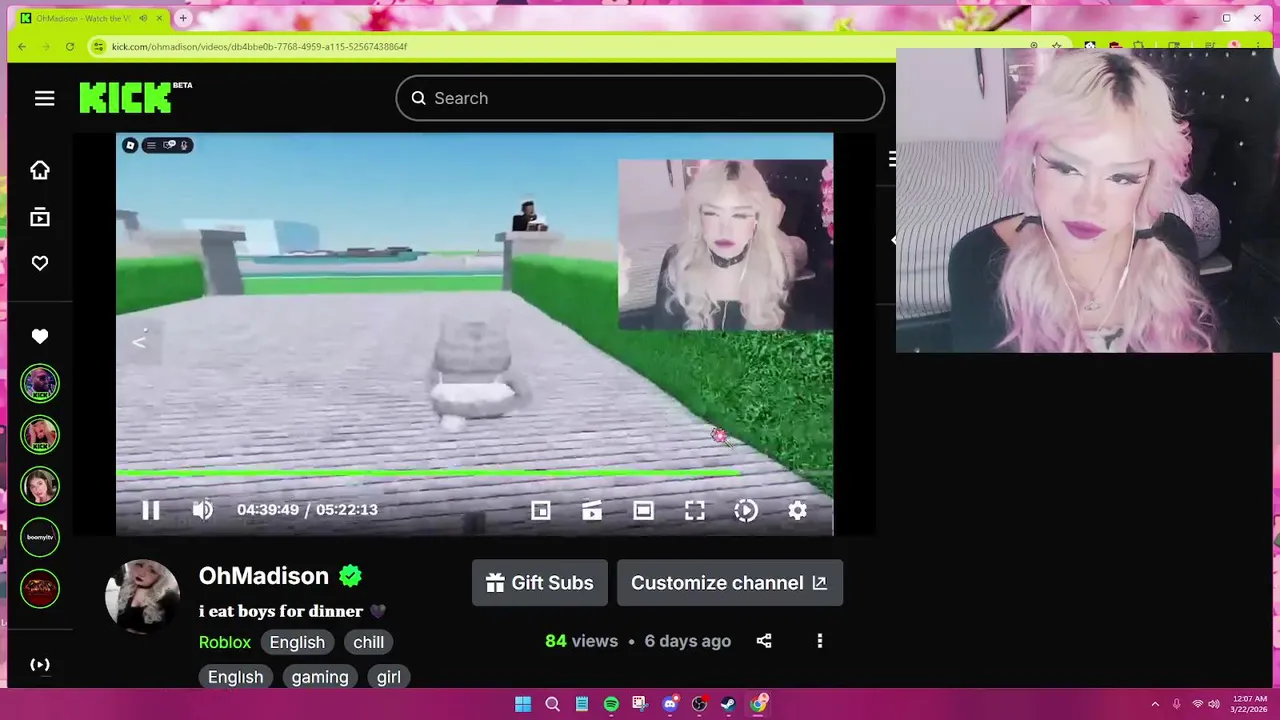Click the Gift Subs button
Viewport: 1280px width, 720px height.
pyautogui.click(x=540, y=583)
